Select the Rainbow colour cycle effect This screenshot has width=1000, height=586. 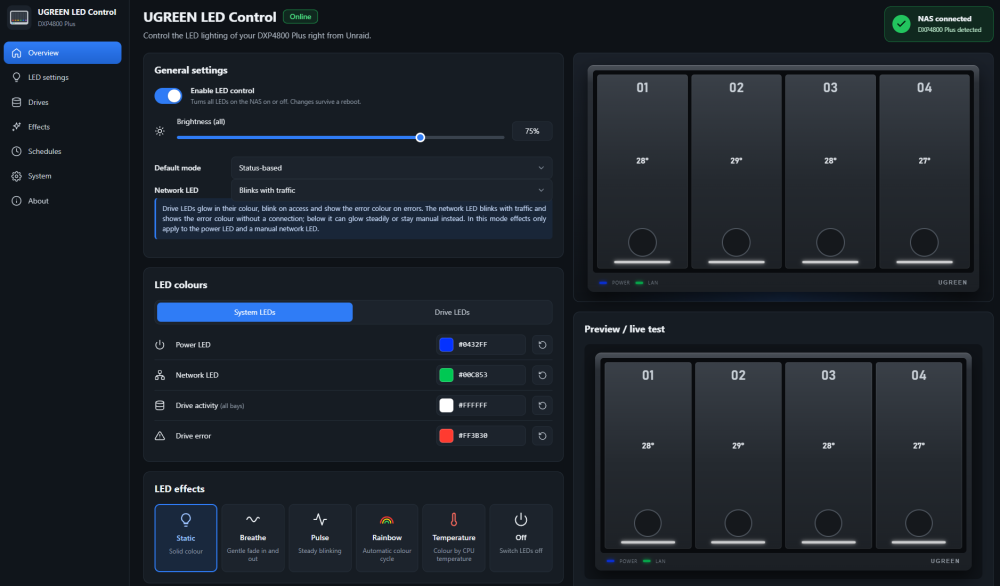(387, 538)
